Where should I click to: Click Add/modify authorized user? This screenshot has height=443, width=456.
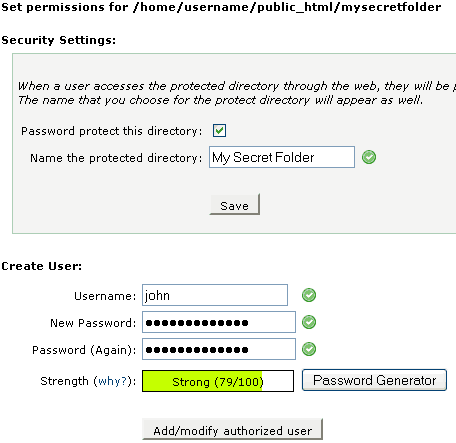(232, 429)
